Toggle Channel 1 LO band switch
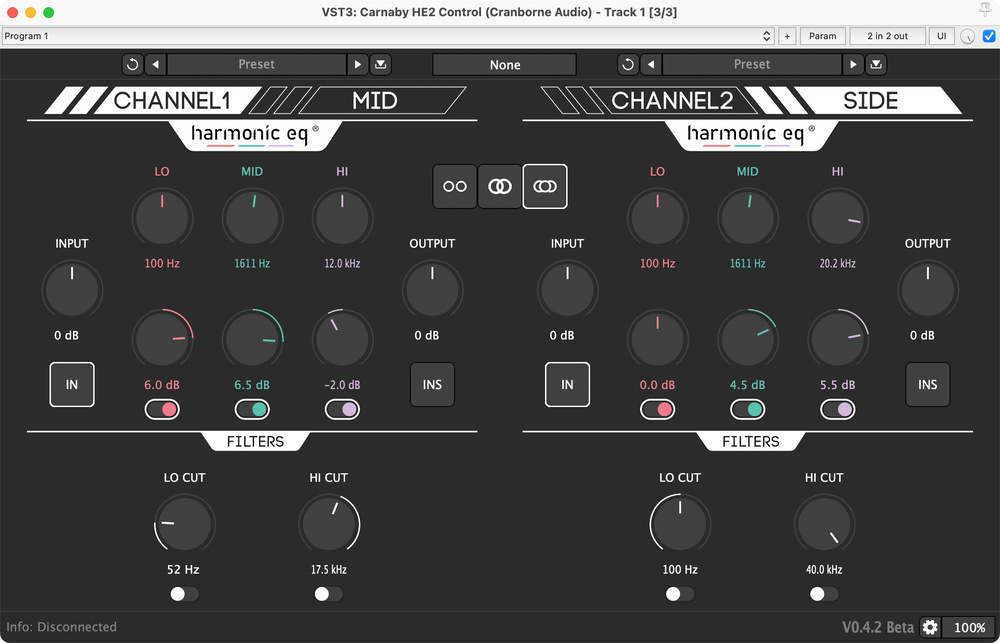This screenshot has width=1000, height=643. click(x=162, y=409)
